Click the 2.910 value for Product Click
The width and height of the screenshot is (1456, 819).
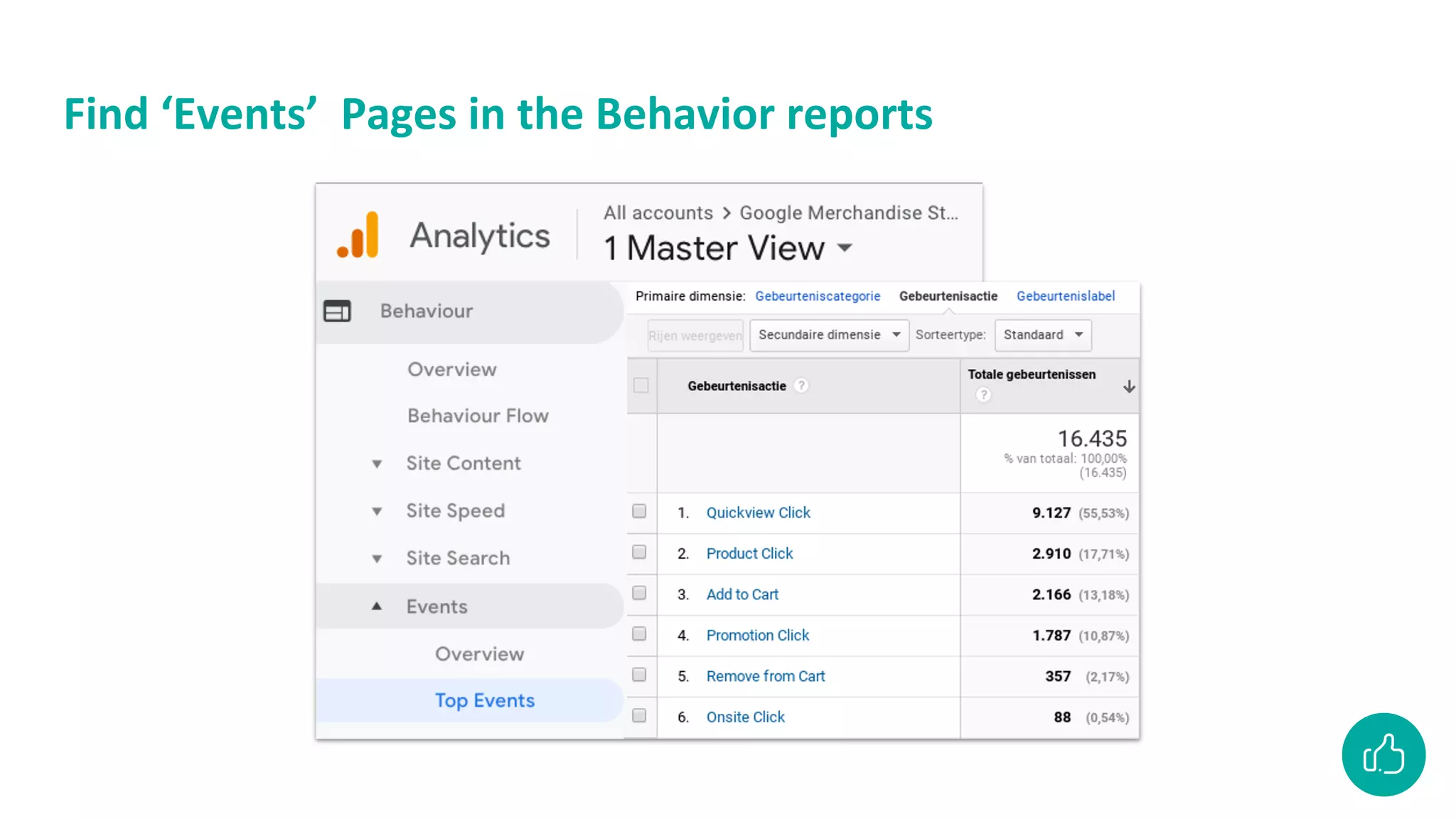click(1051, 553)
